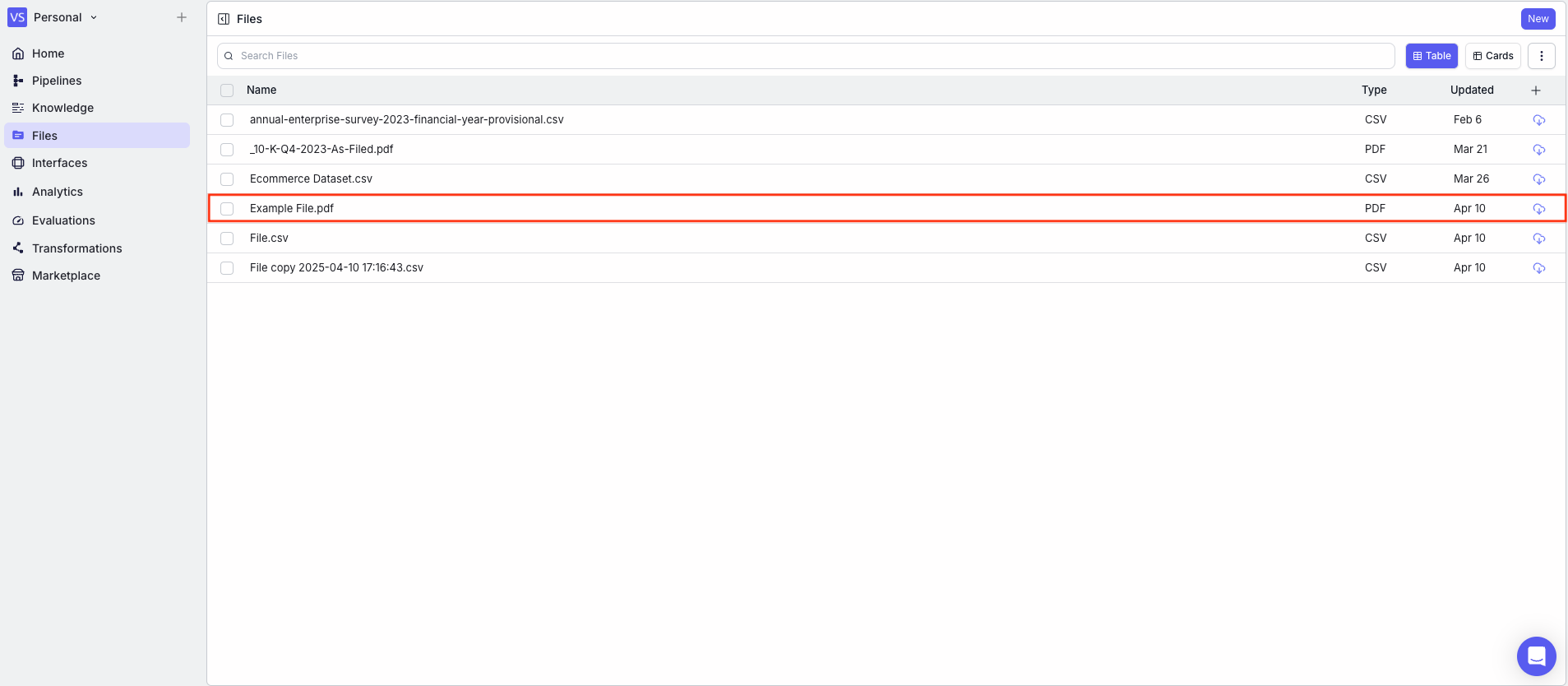Sort by the Name column header
Image resolution: width=1568 pixels, height=686 pixels.
(261, 90)
